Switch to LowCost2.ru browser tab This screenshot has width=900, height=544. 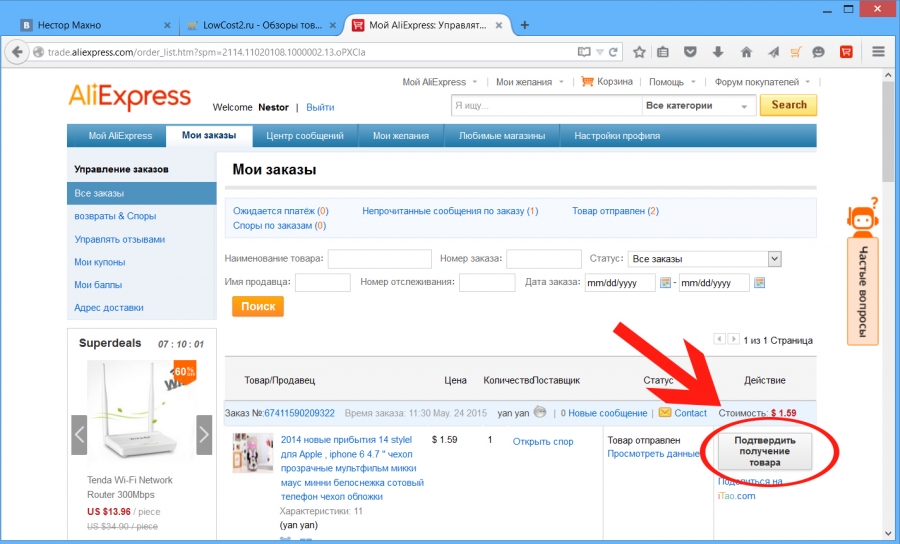tap(262, 25)
